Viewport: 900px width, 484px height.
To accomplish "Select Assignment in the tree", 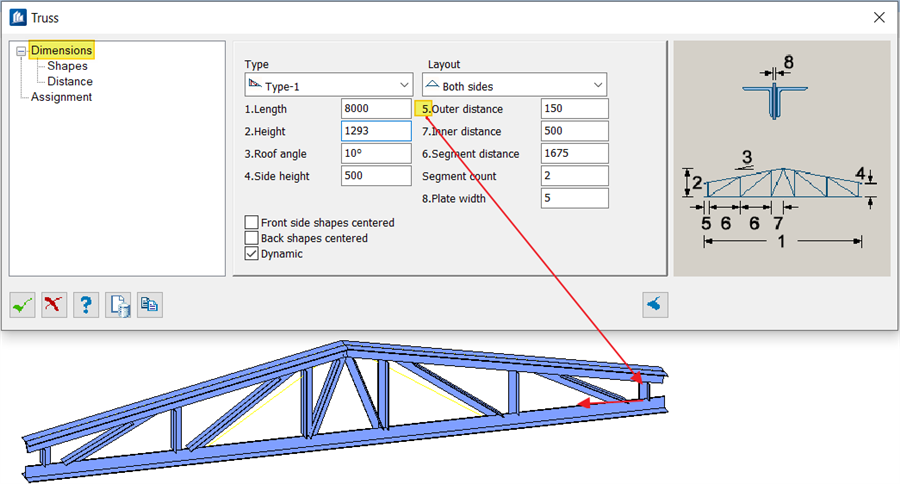I will [x=61, y=97].
